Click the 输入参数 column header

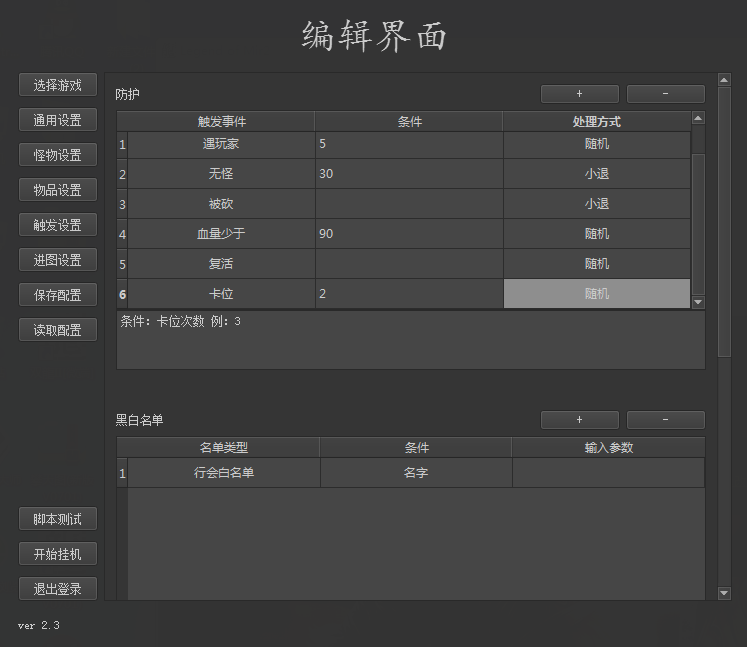(x=608, y=447)
